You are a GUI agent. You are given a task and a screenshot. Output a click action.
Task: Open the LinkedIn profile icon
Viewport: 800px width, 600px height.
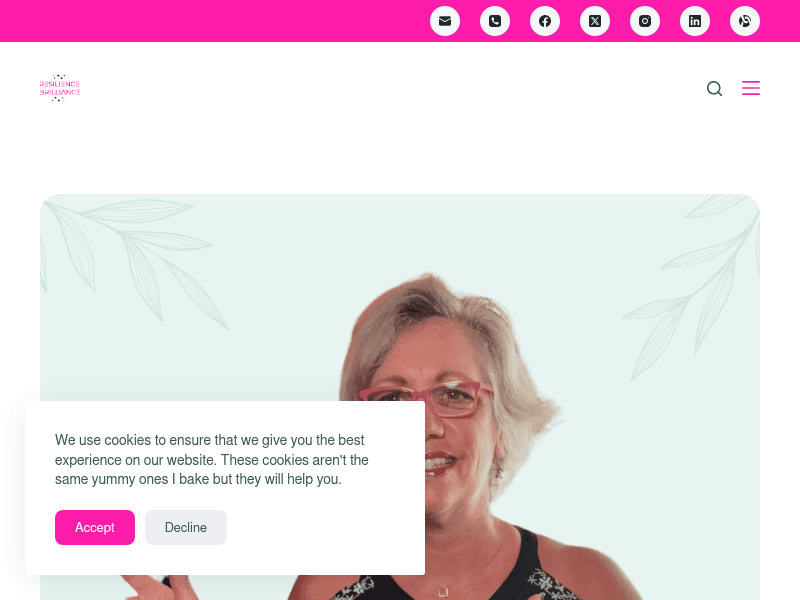coord(695,21)
